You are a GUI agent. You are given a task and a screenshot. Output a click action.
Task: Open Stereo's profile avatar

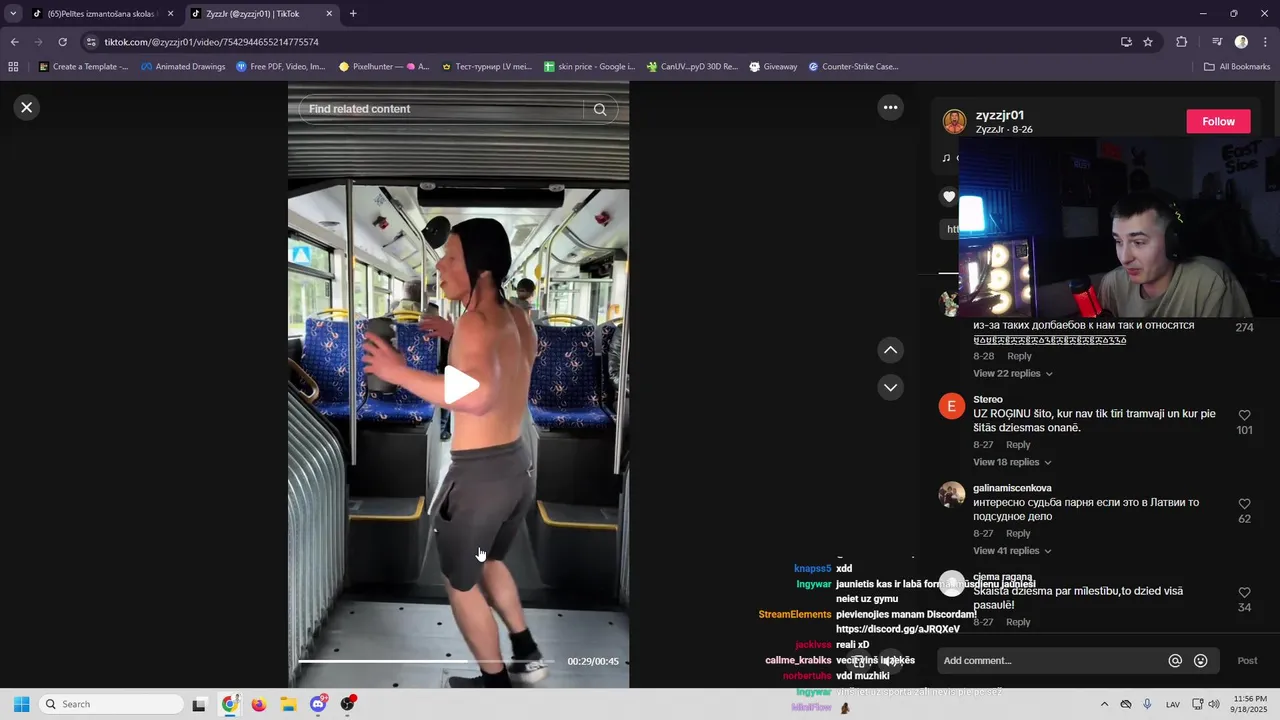pos(951,406)
